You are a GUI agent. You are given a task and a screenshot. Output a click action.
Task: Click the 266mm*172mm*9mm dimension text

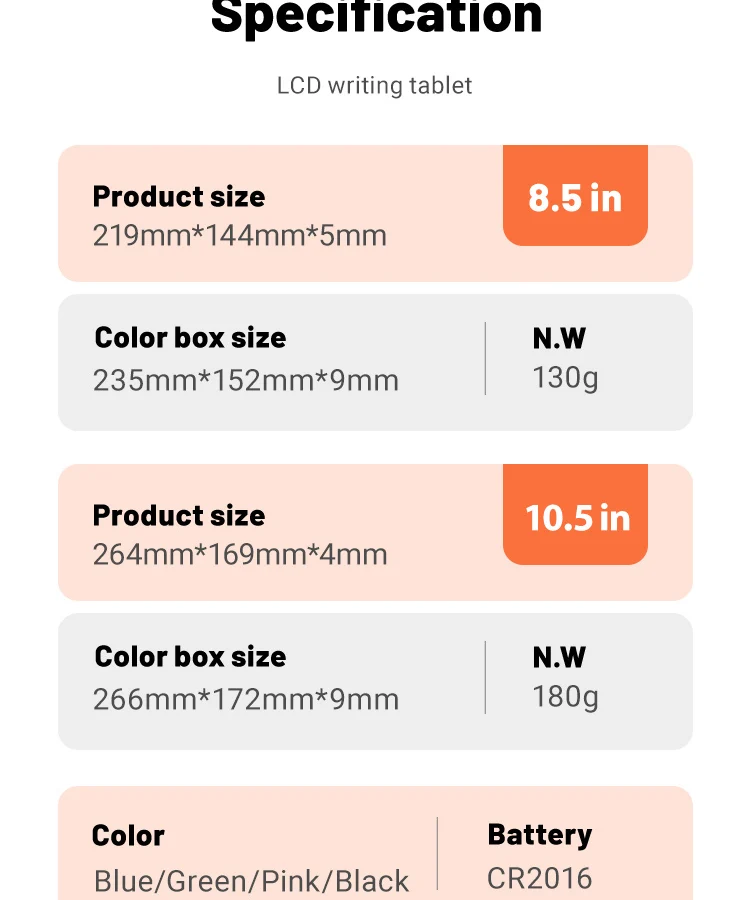tap(246, 699)
